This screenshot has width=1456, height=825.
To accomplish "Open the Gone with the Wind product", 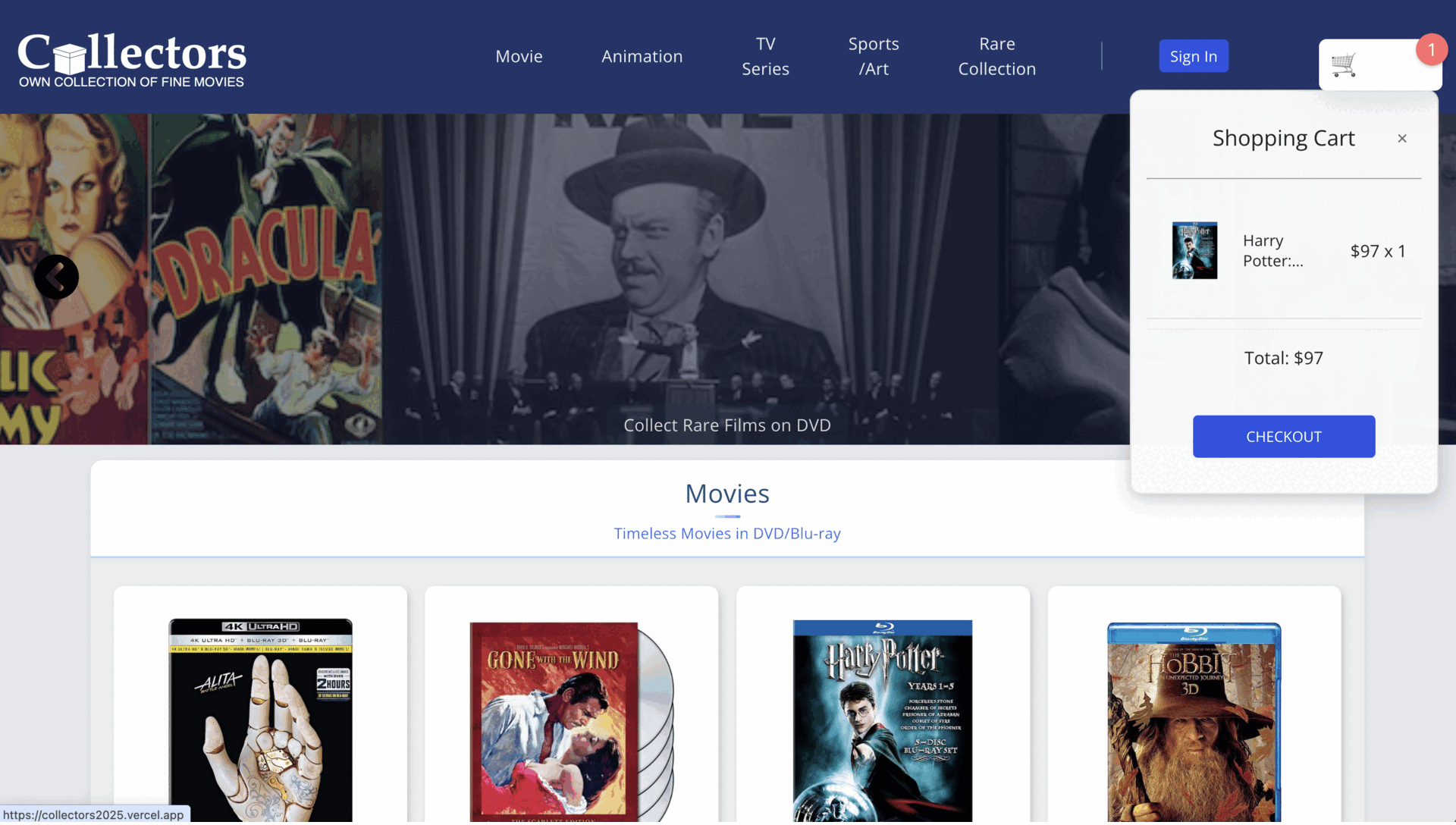I will [571, 722].
